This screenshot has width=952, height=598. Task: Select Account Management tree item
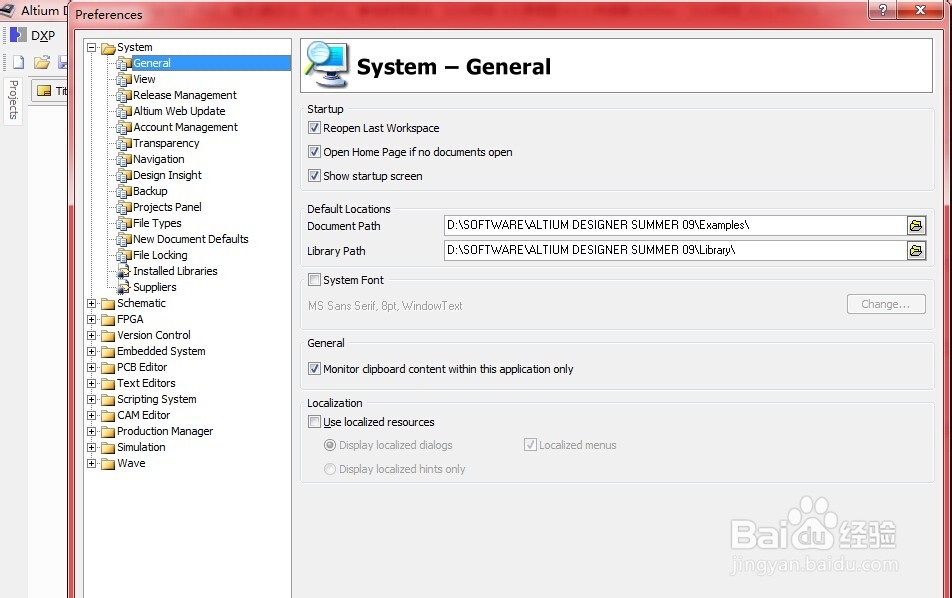[x=185, y=127]
